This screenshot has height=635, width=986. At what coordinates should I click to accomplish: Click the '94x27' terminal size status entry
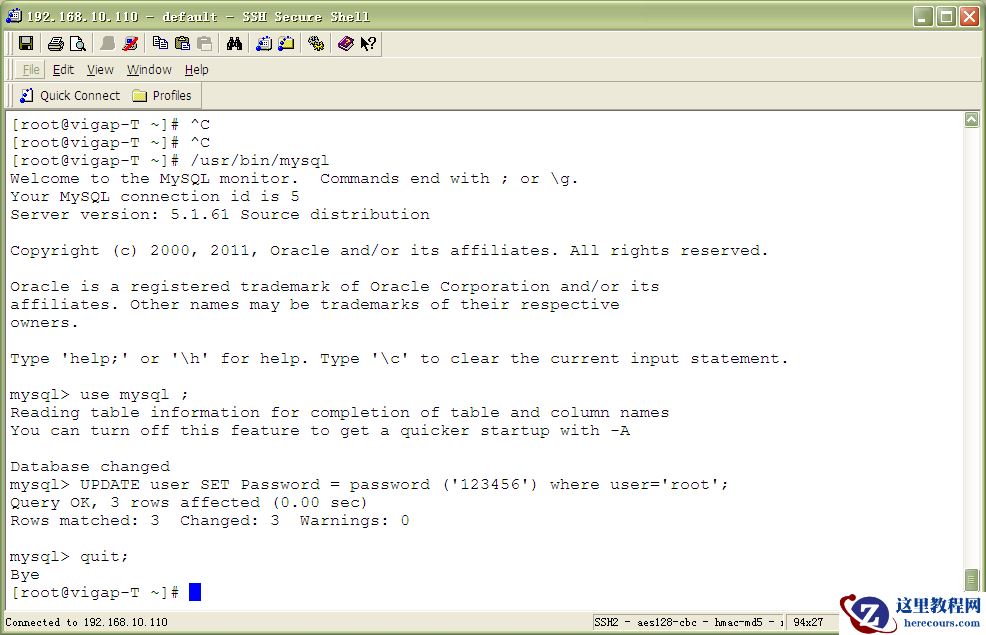tap(808, 622)
